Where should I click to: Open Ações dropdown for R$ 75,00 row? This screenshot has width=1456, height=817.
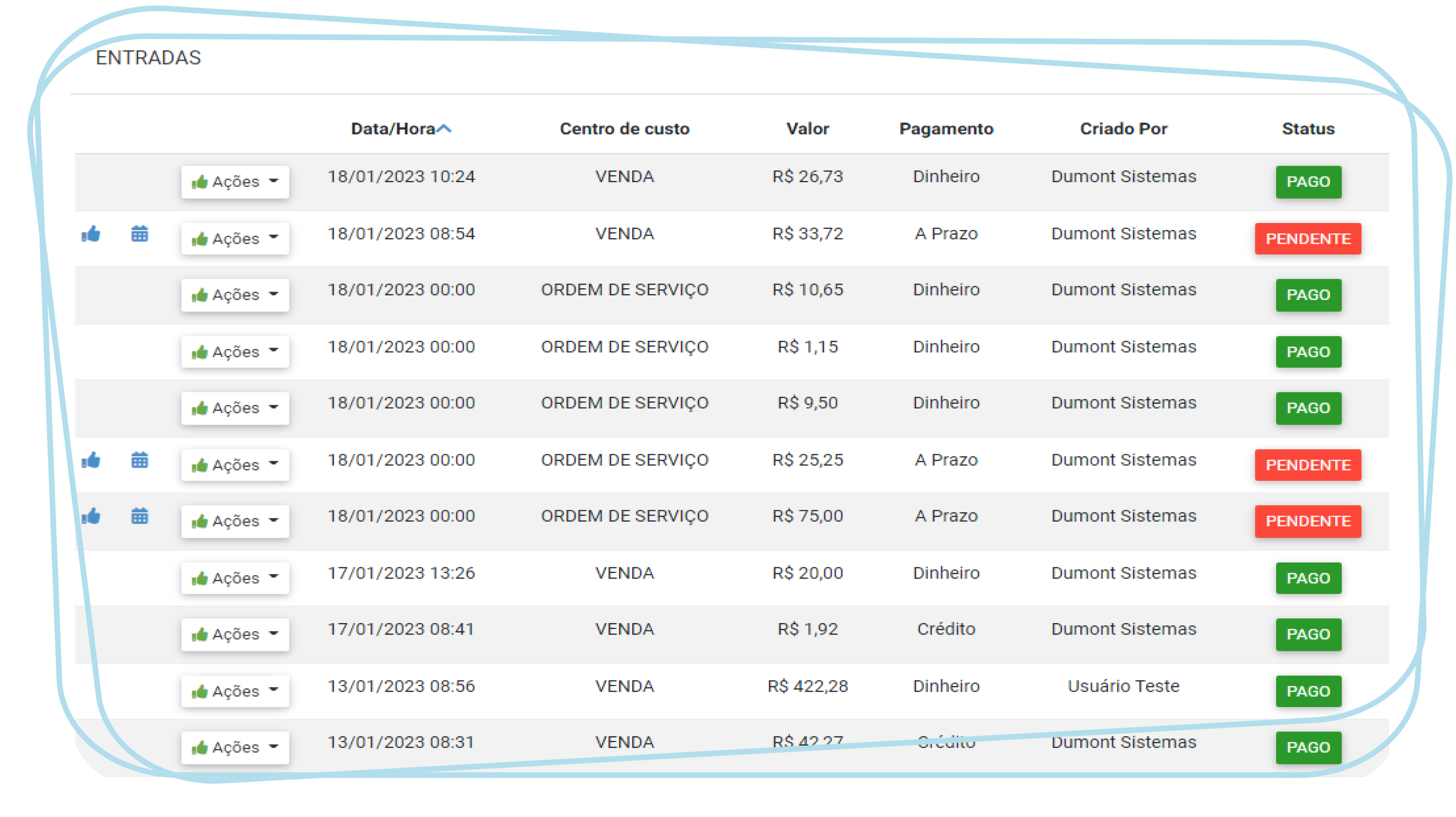pos(235,521)
